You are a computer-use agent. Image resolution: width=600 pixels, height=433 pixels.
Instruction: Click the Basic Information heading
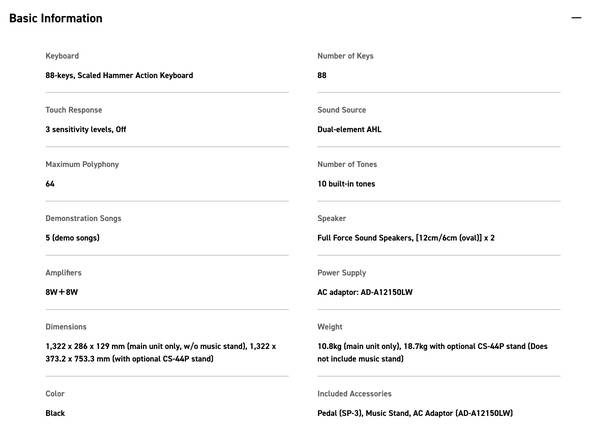point(56,18)
